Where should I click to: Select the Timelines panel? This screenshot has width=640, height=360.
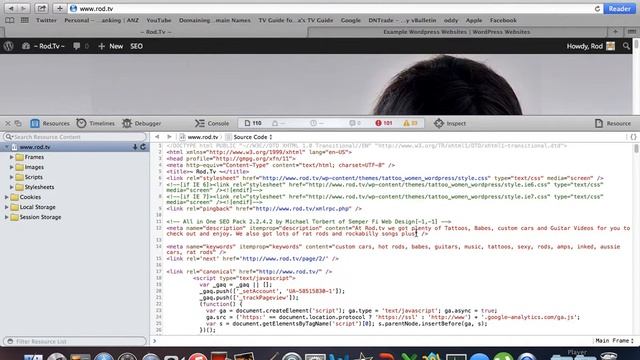click(96, 123)
